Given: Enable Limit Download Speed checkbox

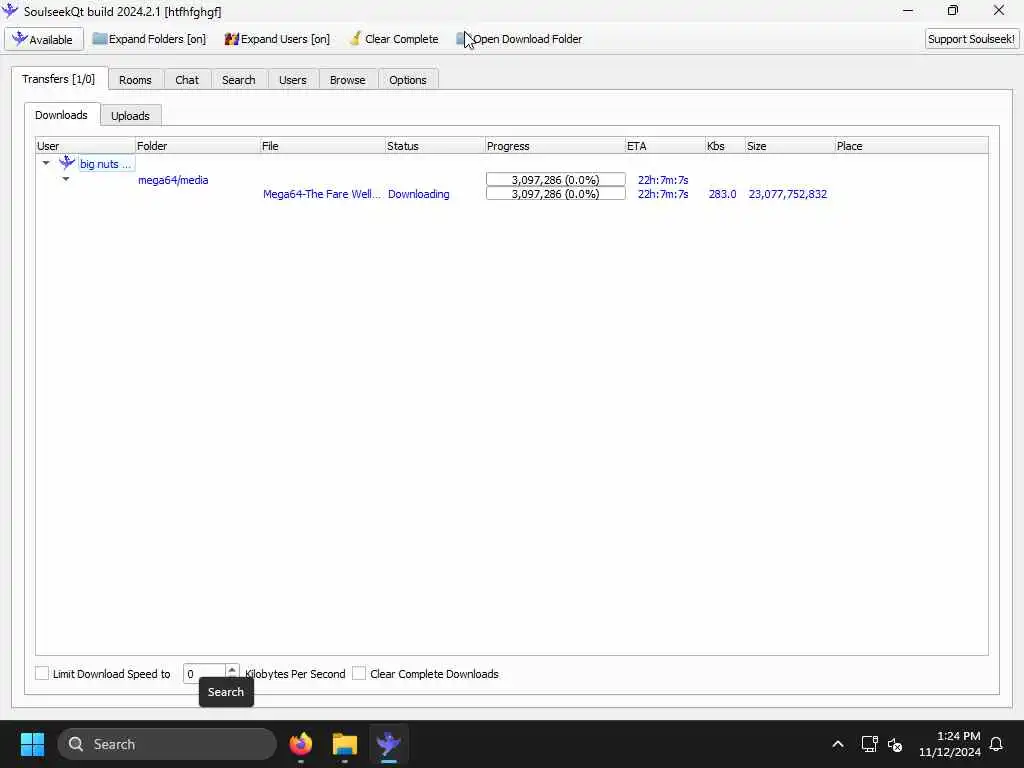Looking at the screenshot, I should [42, 673].
